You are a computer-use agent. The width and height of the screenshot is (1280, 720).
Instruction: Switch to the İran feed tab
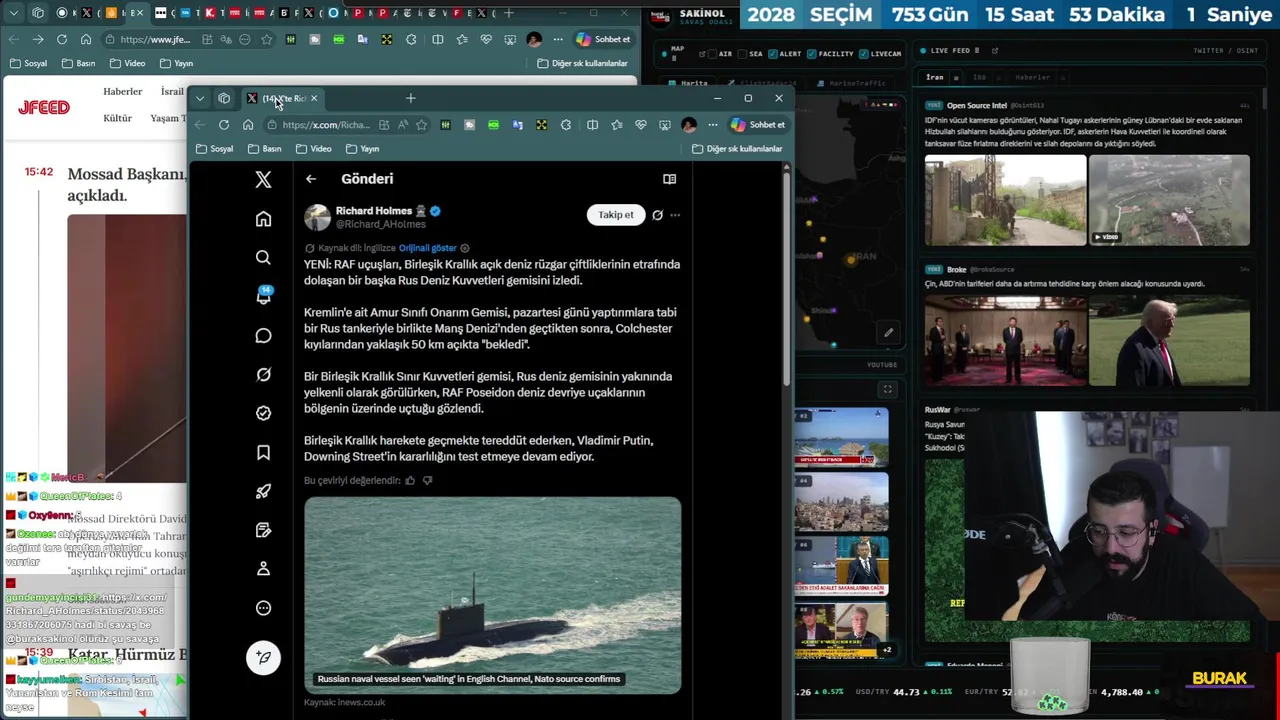click(935, 77)
